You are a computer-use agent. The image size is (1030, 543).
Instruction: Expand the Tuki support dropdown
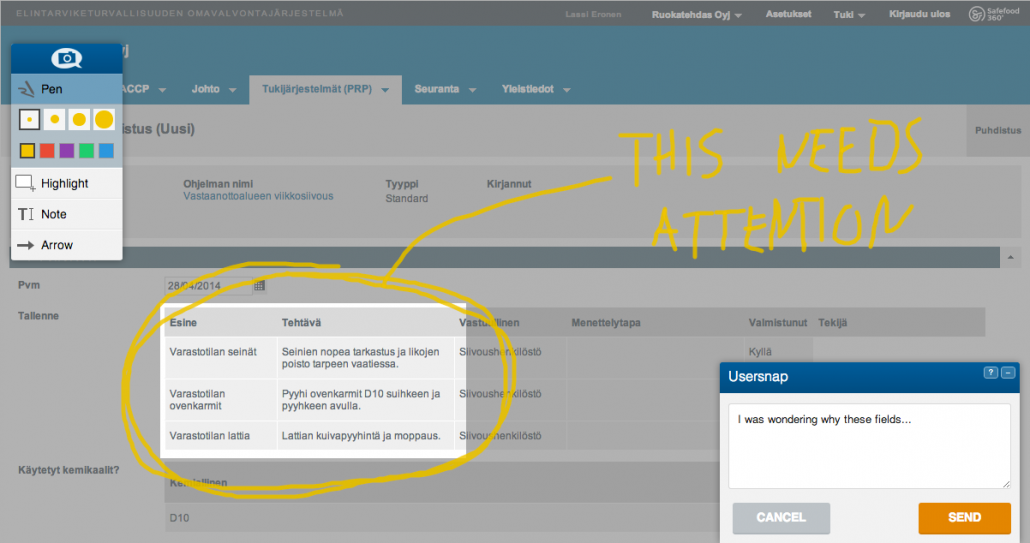849,14
